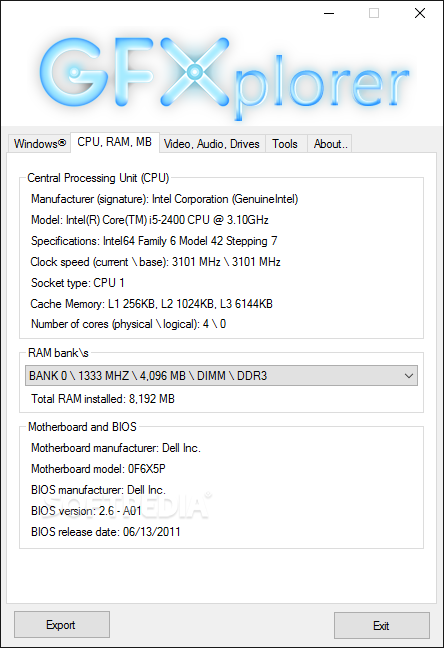Click the GFXplorer logo banner
This screenshot has width=444, height=648.
point(222,79)
